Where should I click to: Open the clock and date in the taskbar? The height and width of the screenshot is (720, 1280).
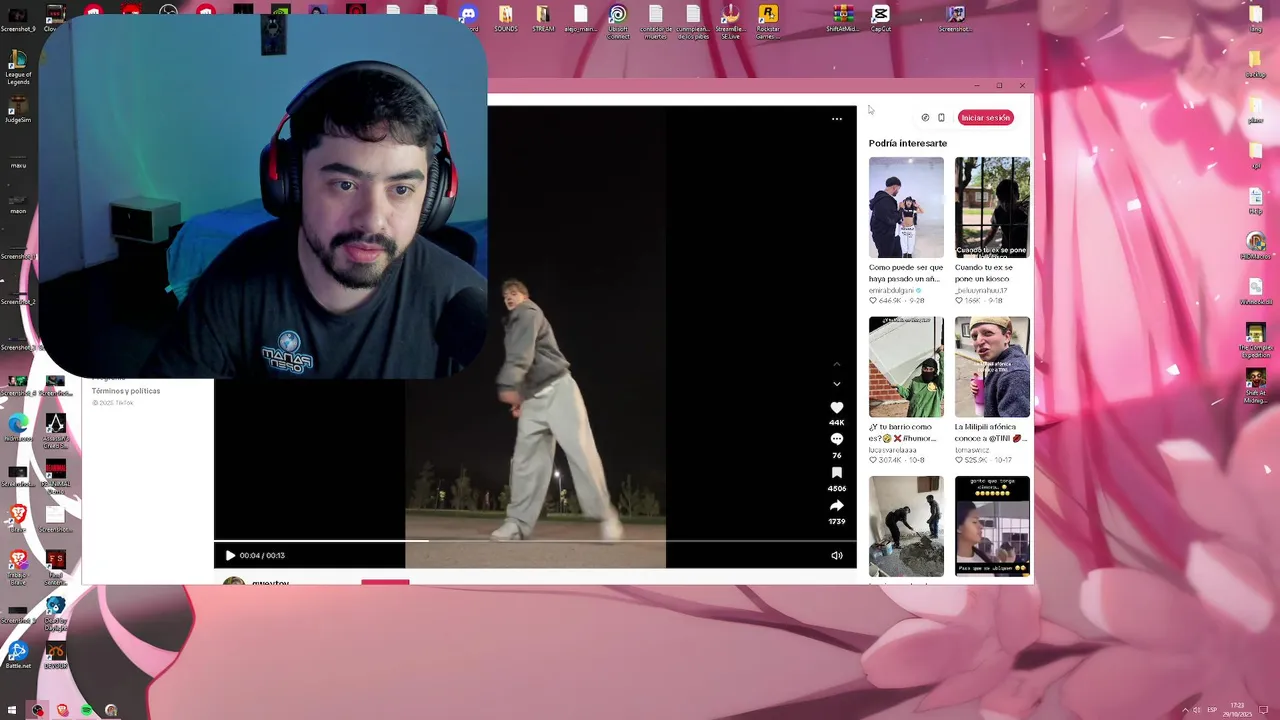click(1237, 710)
